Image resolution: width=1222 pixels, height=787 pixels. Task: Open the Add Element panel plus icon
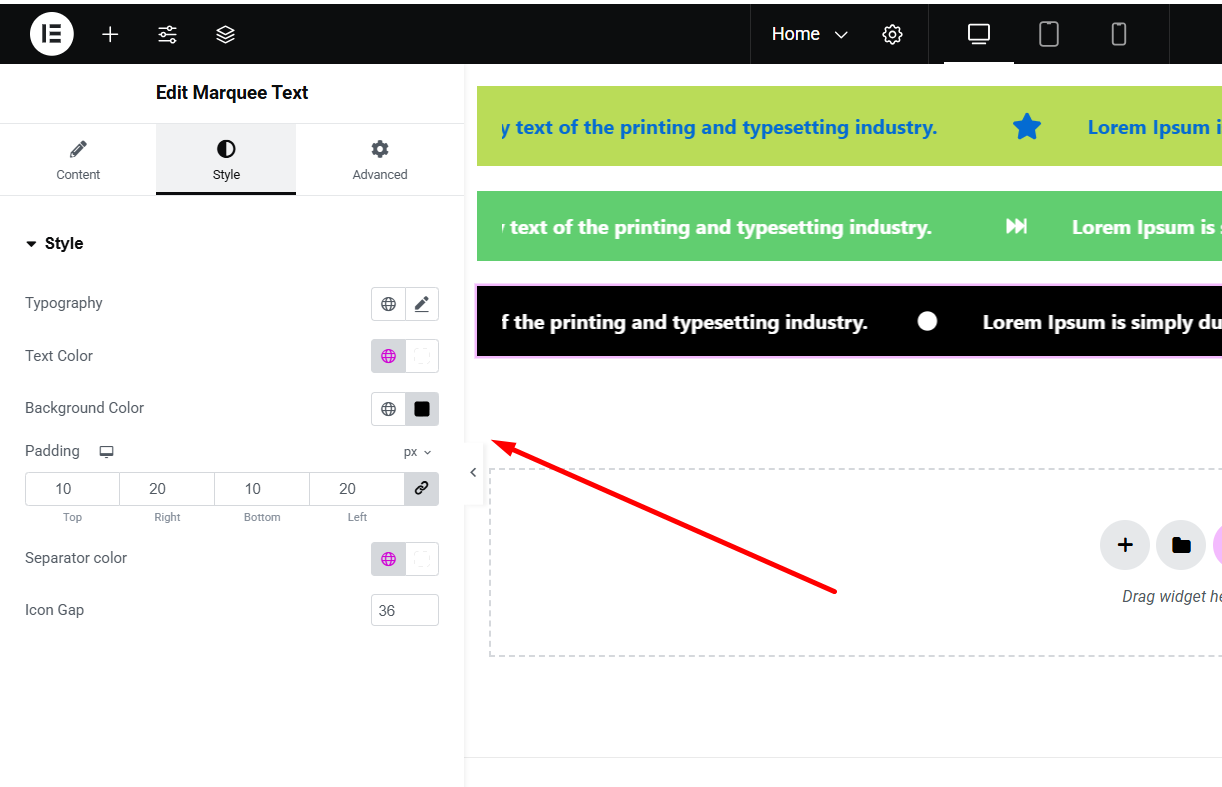point(110,34)
